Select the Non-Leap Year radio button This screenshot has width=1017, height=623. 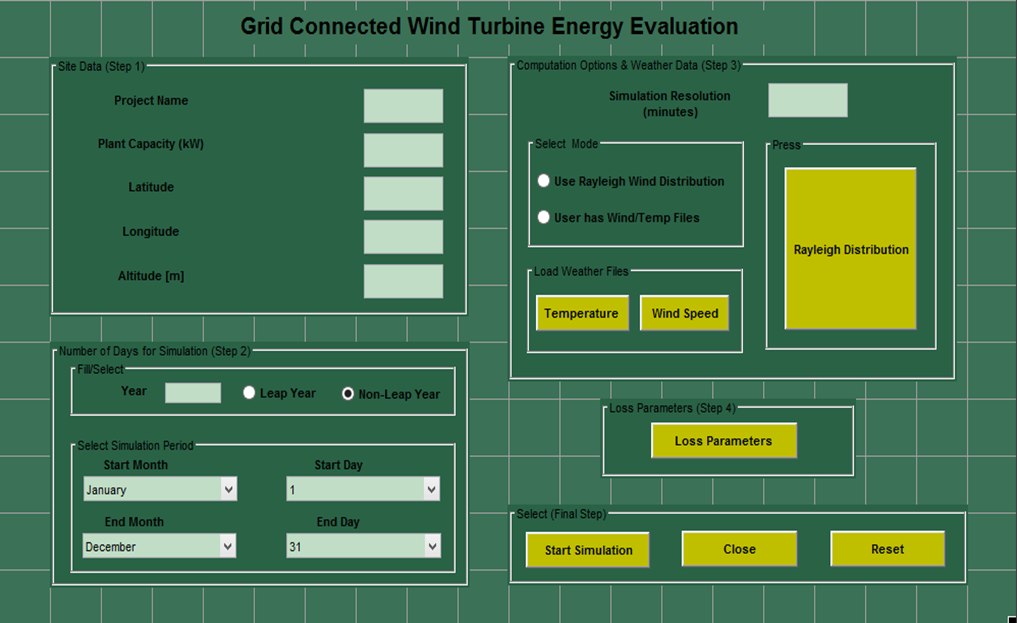coord(348,394)
